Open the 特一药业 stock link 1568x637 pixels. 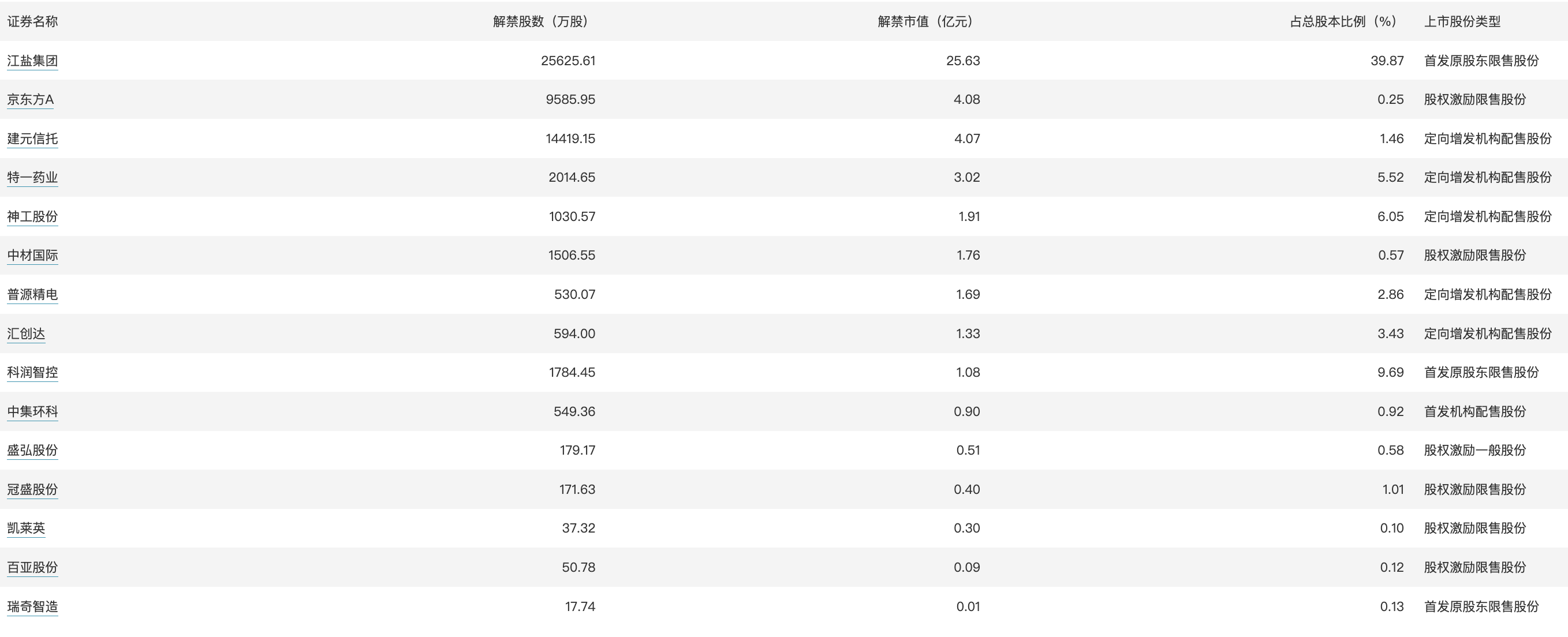(x=32, y=178)
